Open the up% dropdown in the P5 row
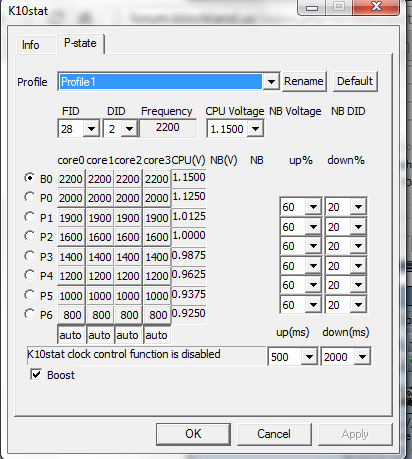The height and width of the screenshot is (459, 412). click(x=313, y=304)
